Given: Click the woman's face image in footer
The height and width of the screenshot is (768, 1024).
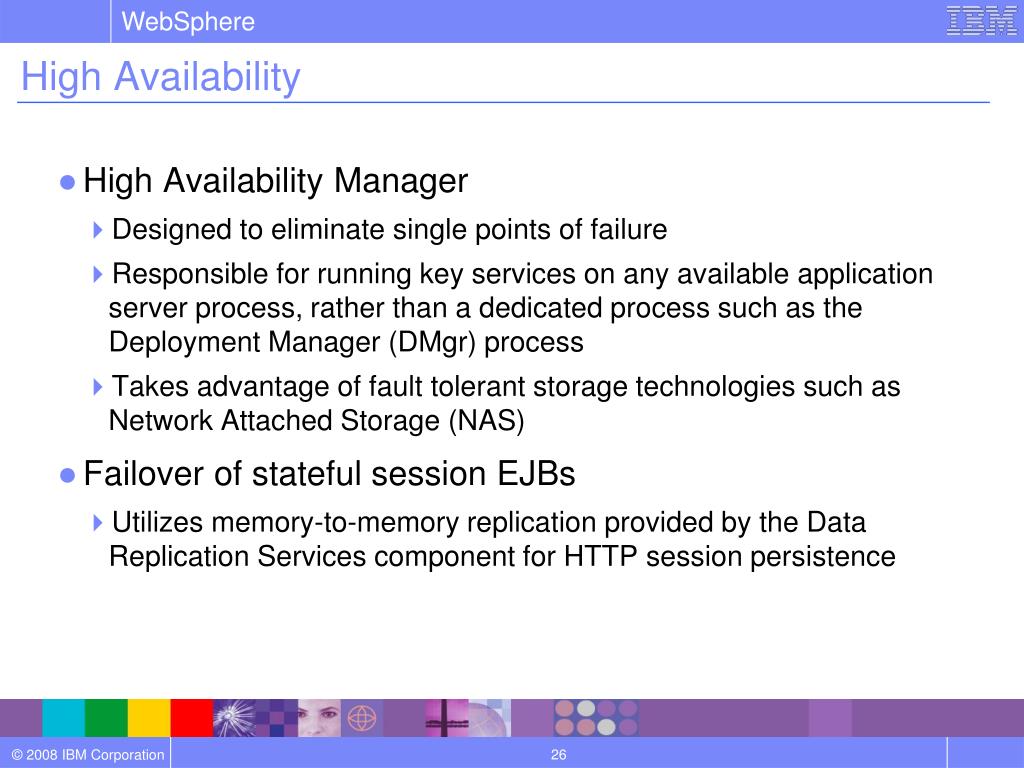Looking at the screenshot, I should coord(319,718).
